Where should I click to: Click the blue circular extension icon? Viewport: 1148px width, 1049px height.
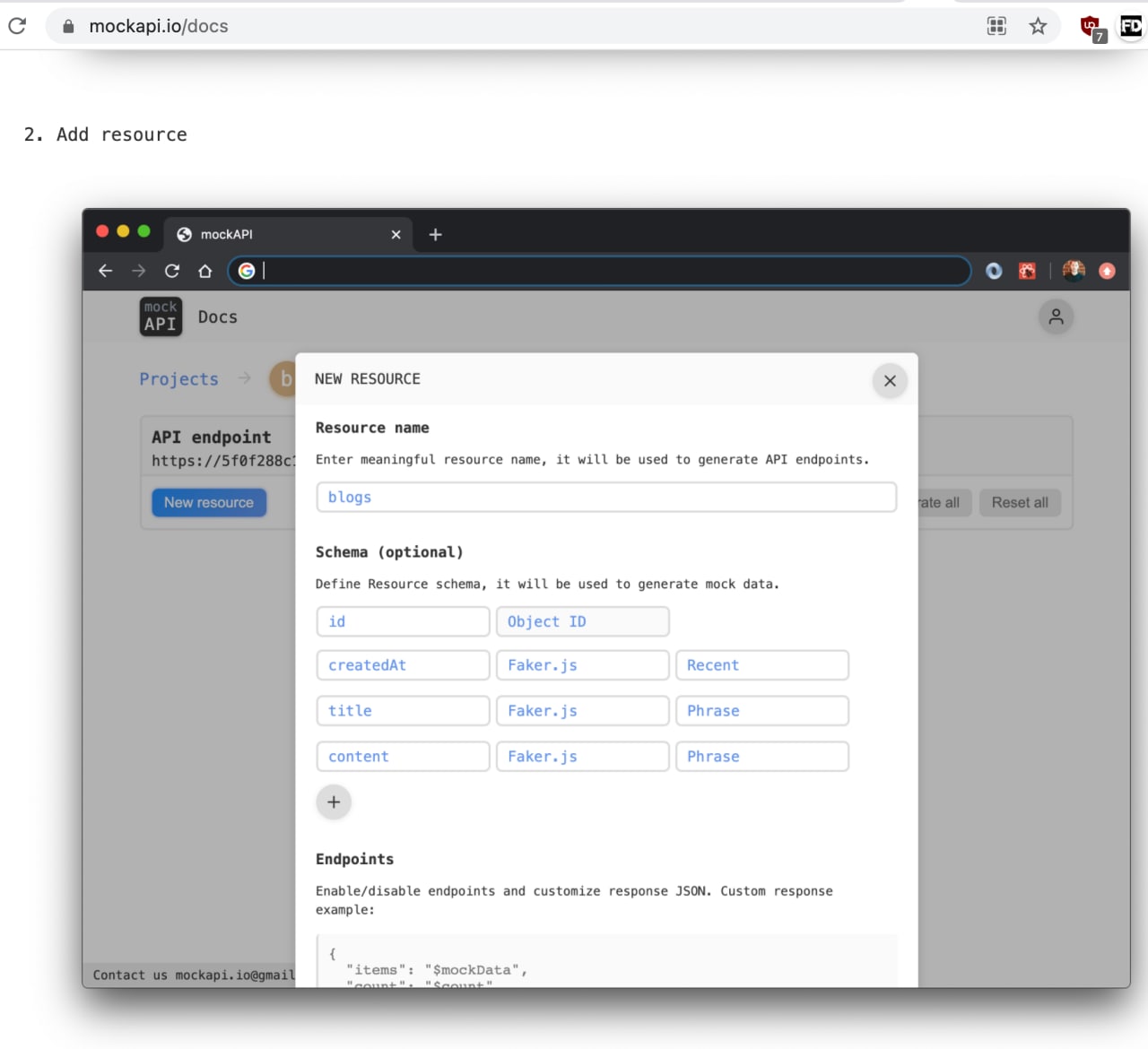click(994, 271)
